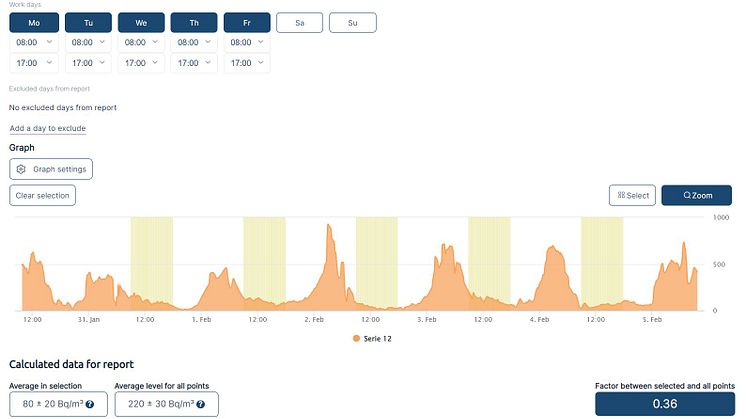Click the magnifier icon on Zoom button
The image size is (746, 419).
[687, 196]
